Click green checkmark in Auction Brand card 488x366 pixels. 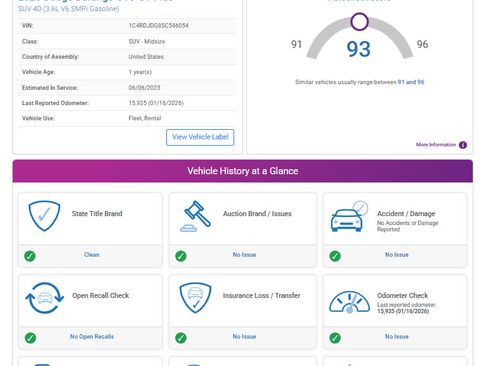181,256
